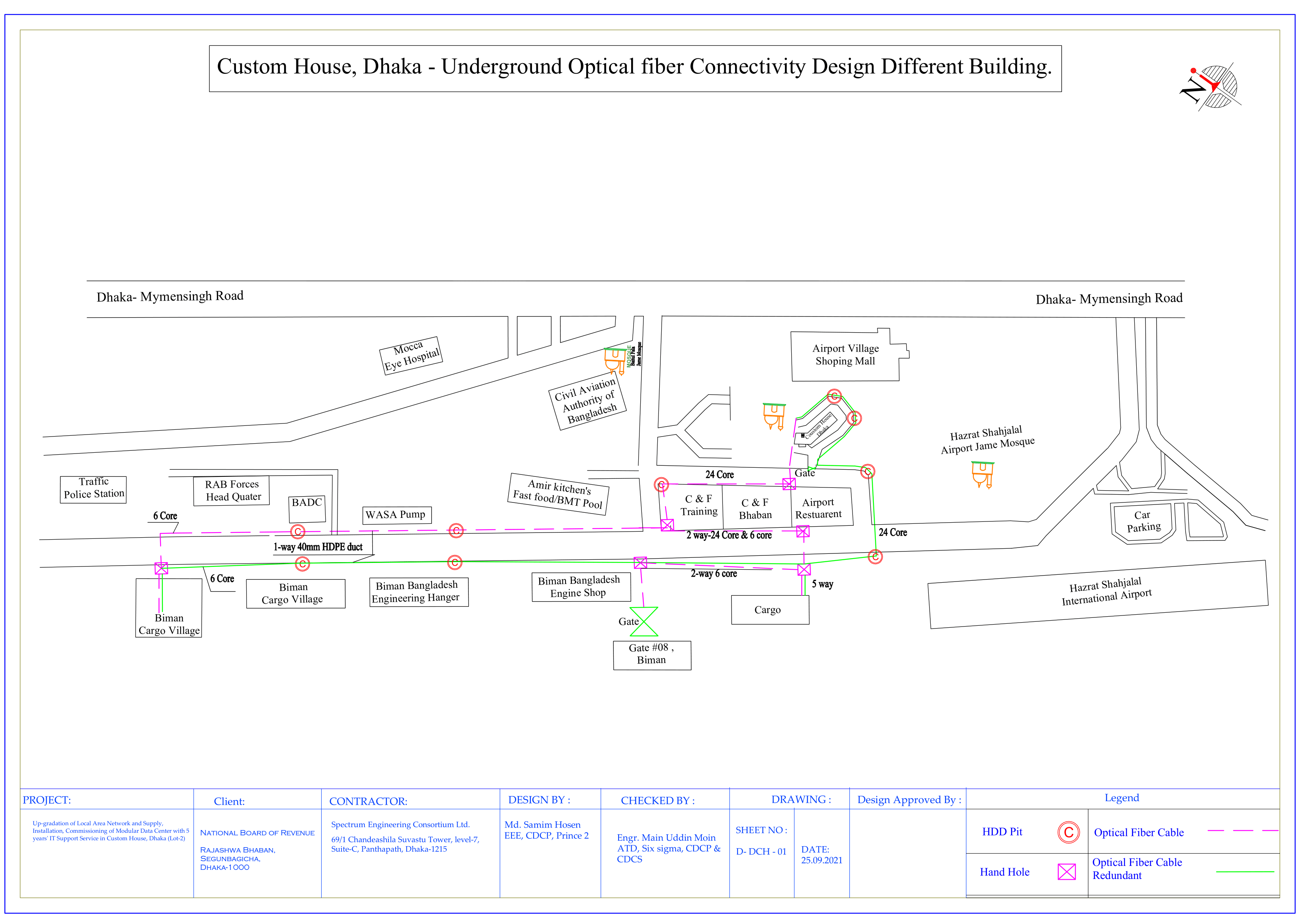Select the 'RAB Forces Head Quater' label
The width and height of the screenshot is (1307, 924).
pos(232,491)
